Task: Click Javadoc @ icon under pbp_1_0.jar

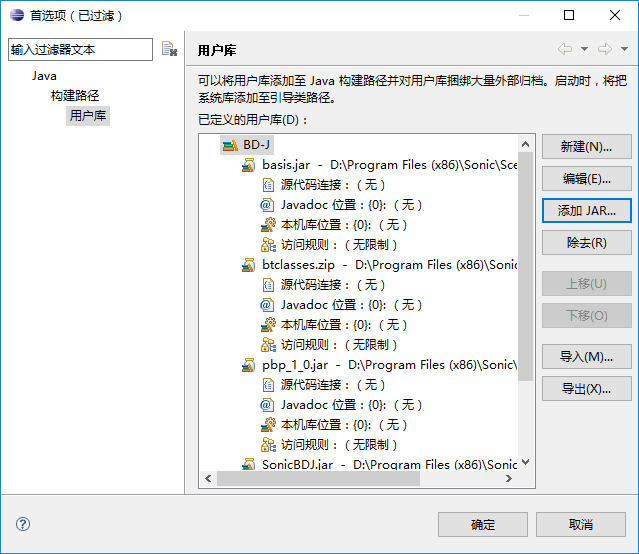Action: click(267, 404)
